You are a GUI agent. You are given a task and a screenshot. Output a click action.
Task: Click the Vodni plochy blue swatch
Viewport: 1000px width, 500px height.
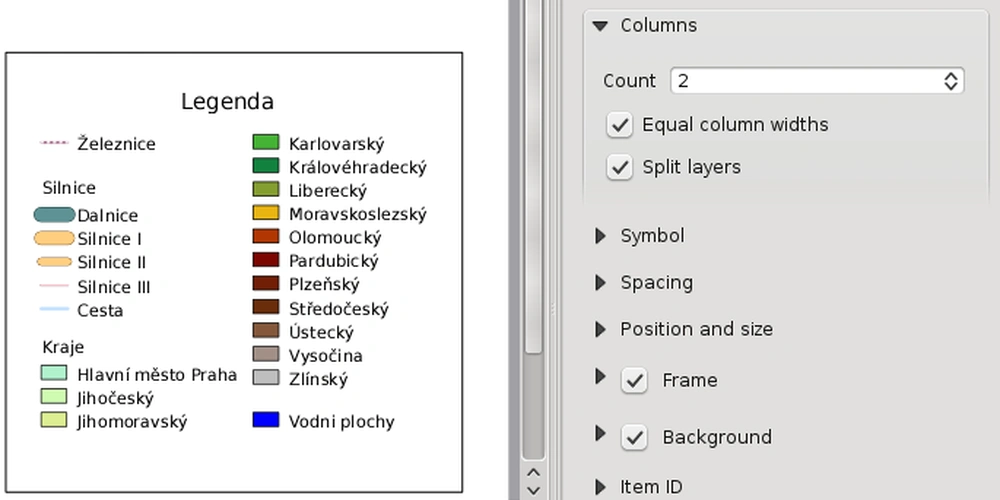(x=266, y=420)
